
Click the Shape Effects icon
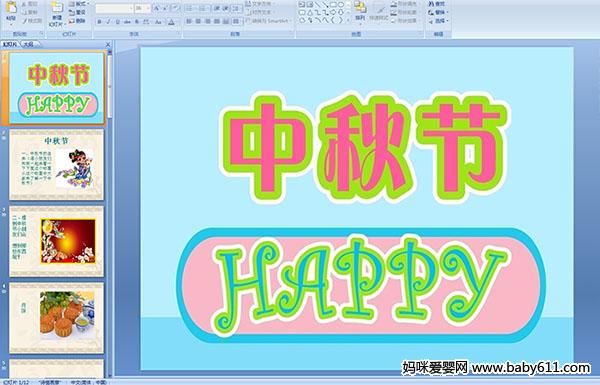(394, 21)
